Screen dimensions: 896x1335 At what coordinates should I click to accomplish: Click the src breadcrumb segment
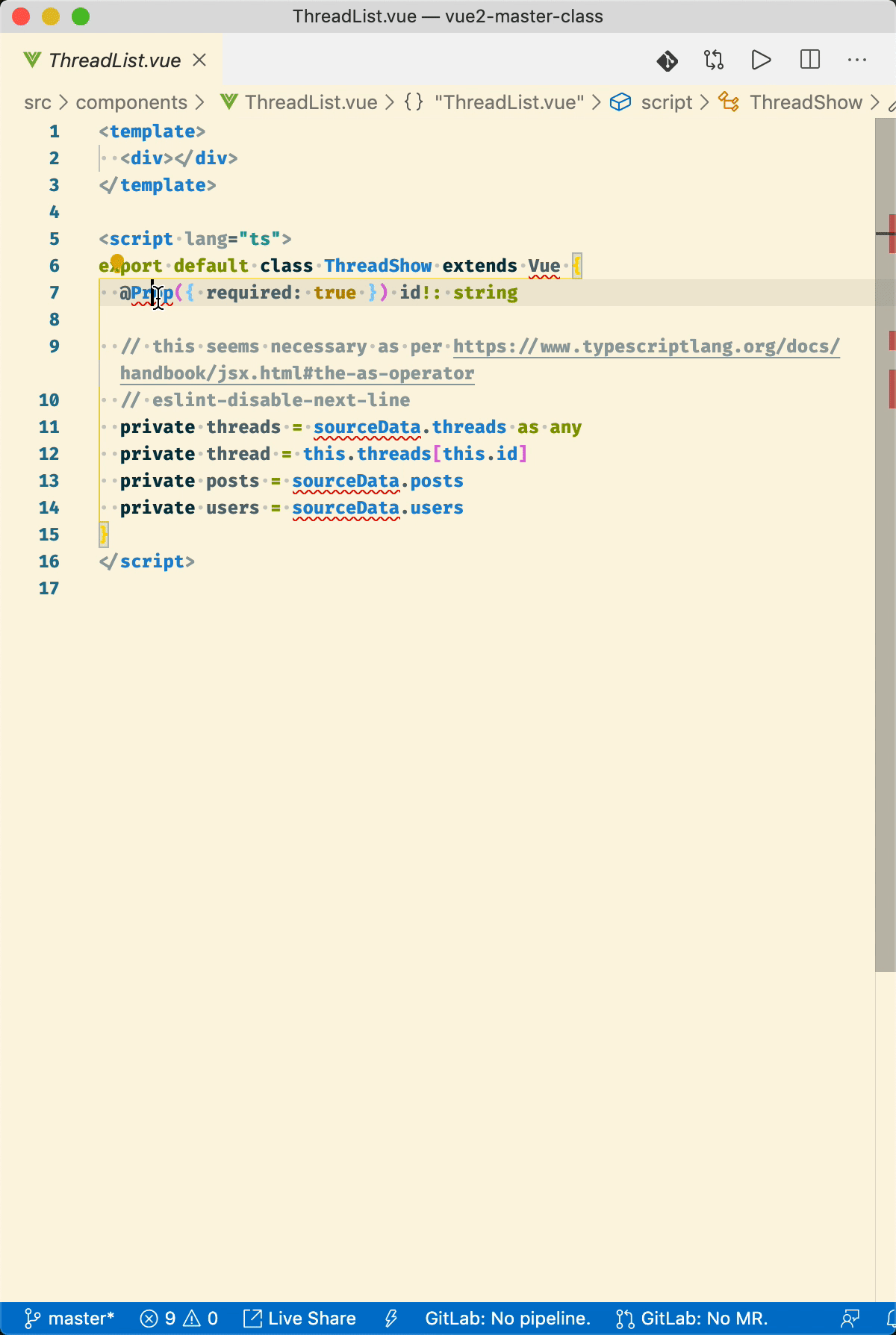[x=37, y=102]
